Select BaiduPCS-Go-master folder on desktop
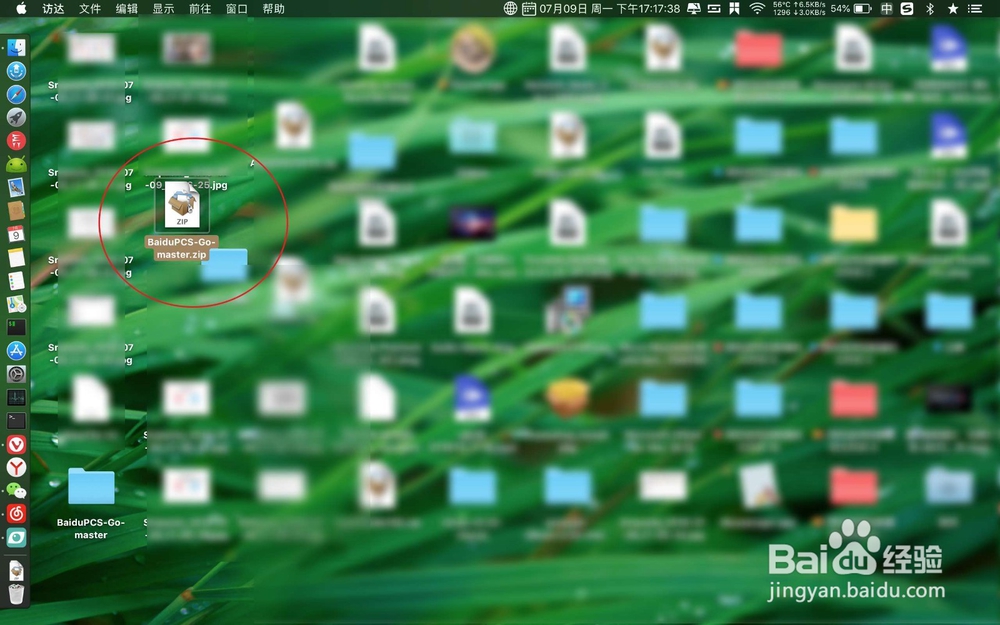Viewport: 1000px width, 625px height. (91, 504)
